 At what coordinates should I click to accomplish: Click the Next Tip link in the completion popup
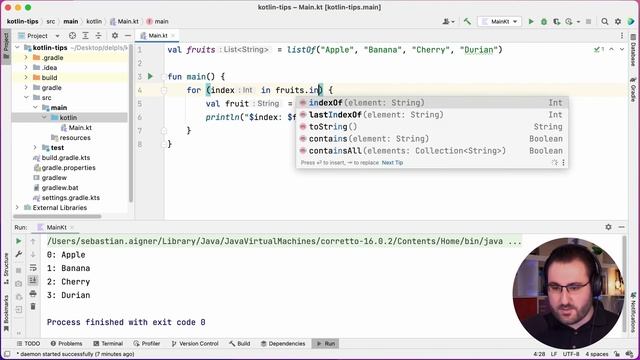point(392,162)
